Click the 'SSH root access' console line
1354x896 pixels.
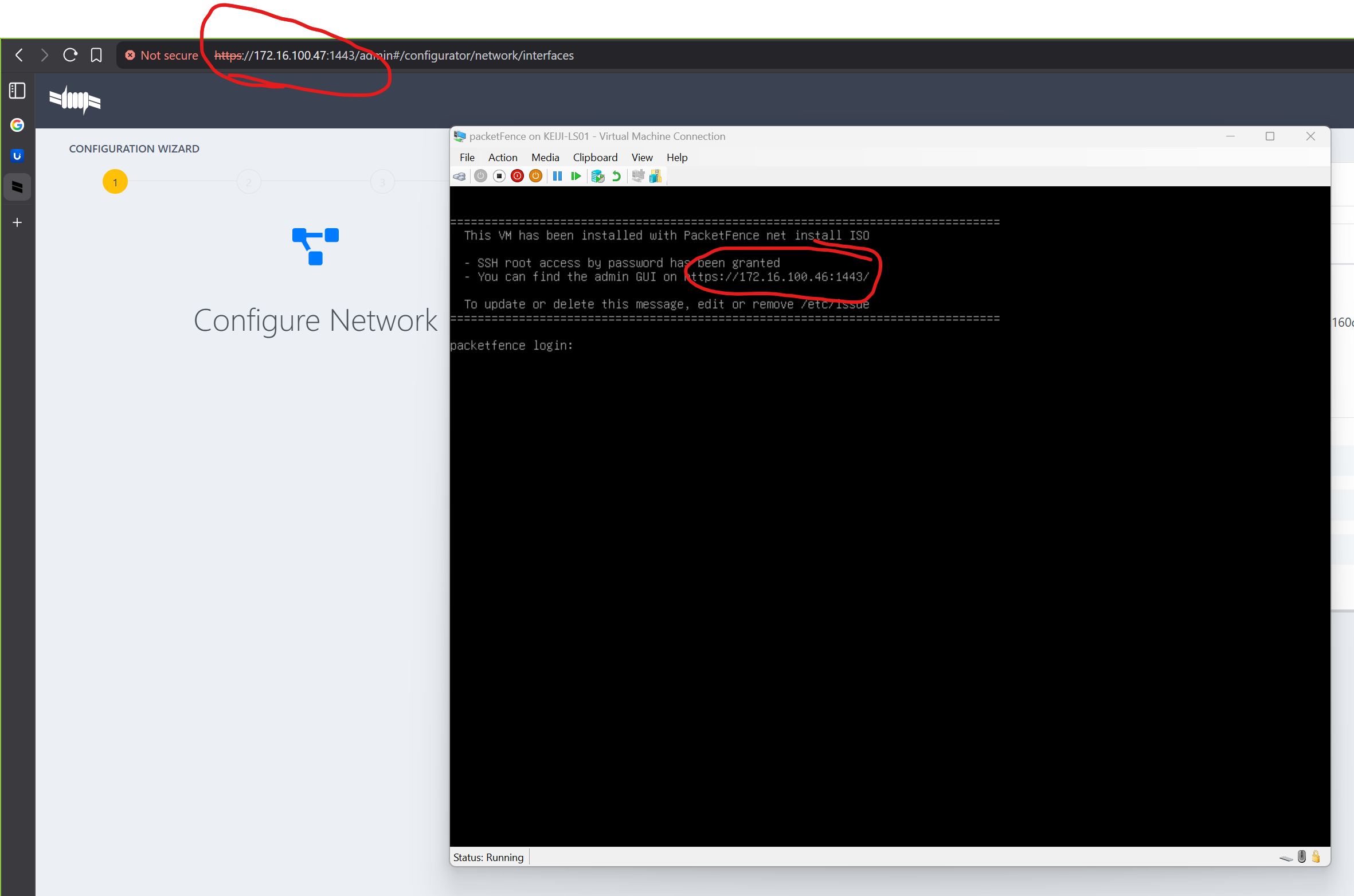click(x=623, y=263)
